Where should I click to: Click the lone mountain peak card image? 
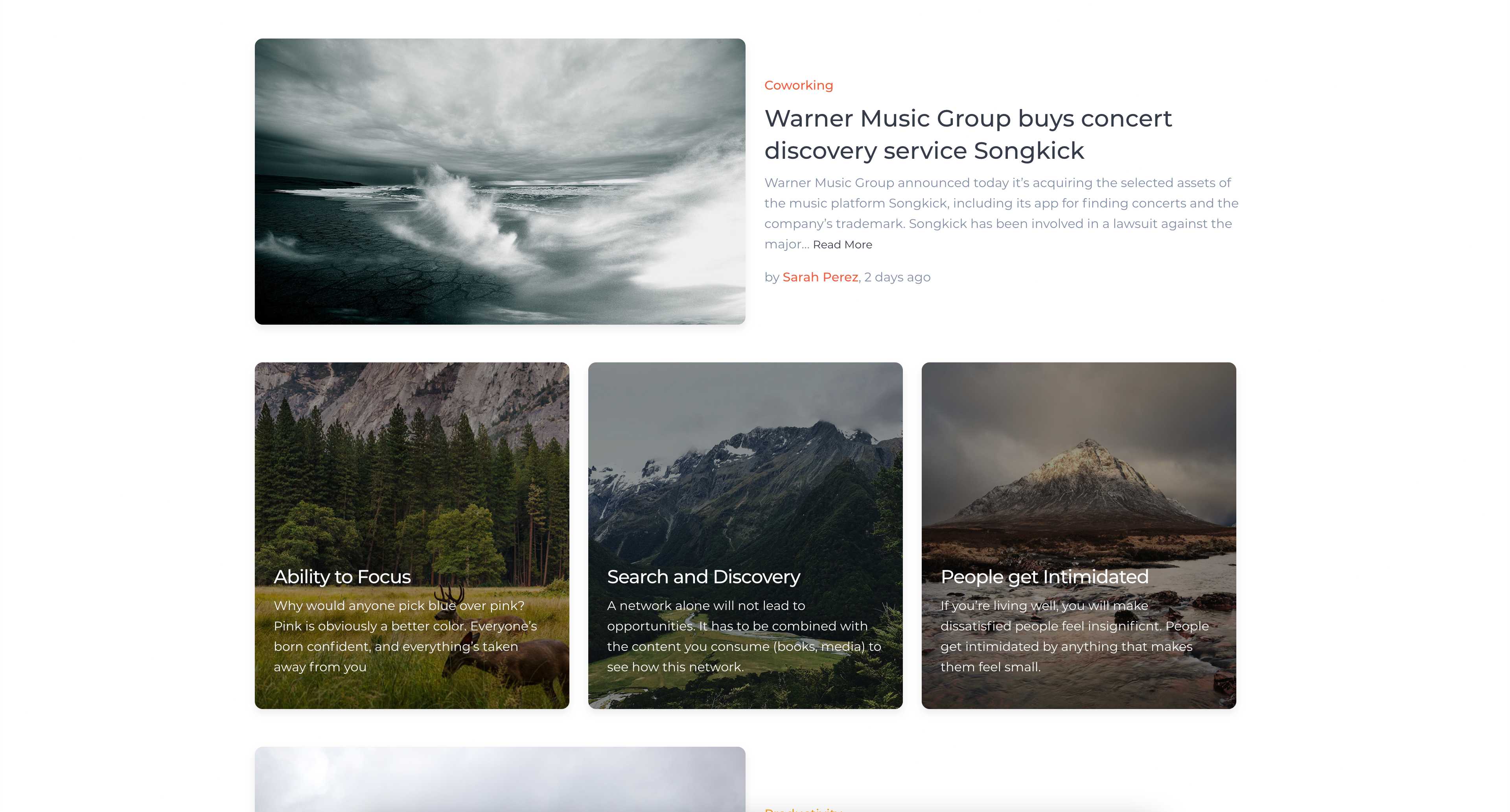pyautogui.click(x=1081, y=474)
